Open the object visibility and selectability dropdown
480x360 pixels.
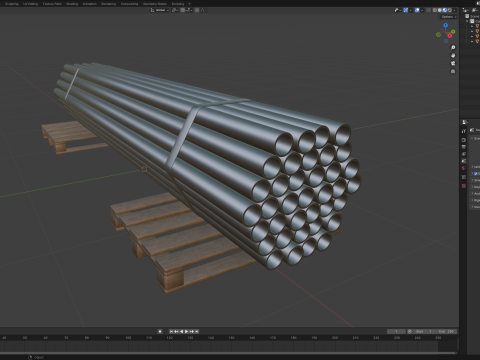click(397, 10)
